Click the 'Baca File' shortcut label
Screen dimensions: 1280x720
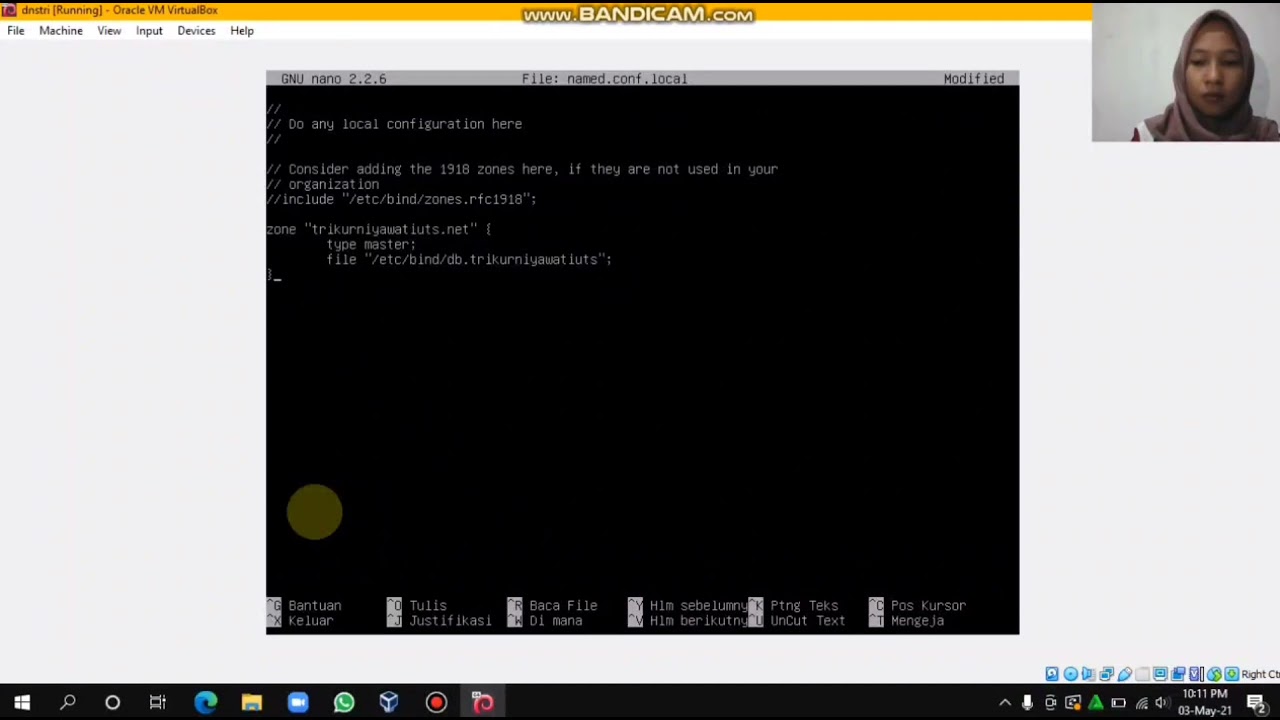click(563, 606)
